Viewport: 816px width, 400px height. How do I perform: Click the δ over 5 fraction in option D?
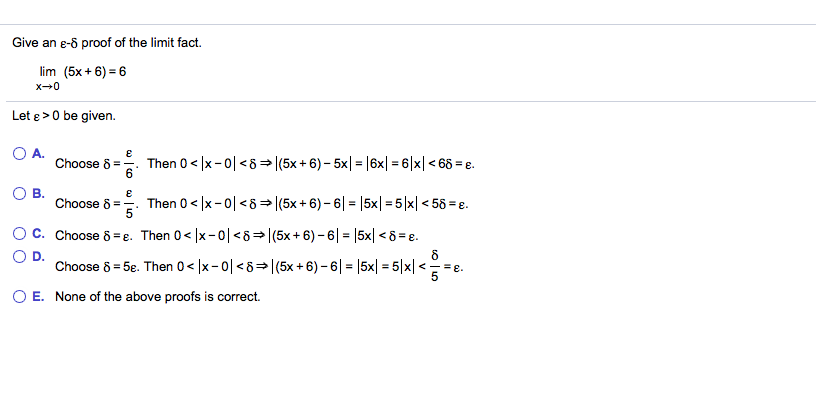(x=436, y=266)
